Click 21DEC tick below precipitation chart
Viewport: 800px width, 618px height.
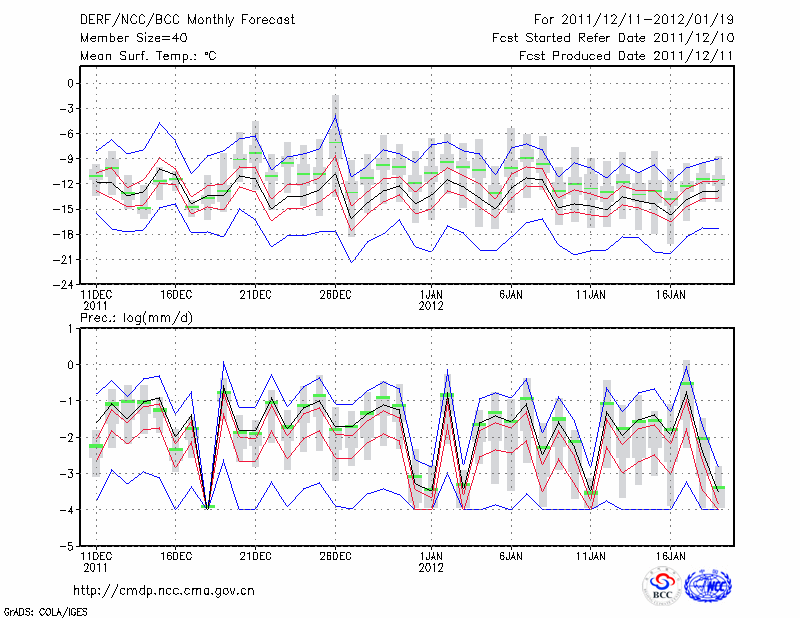[x=255, y=554]
